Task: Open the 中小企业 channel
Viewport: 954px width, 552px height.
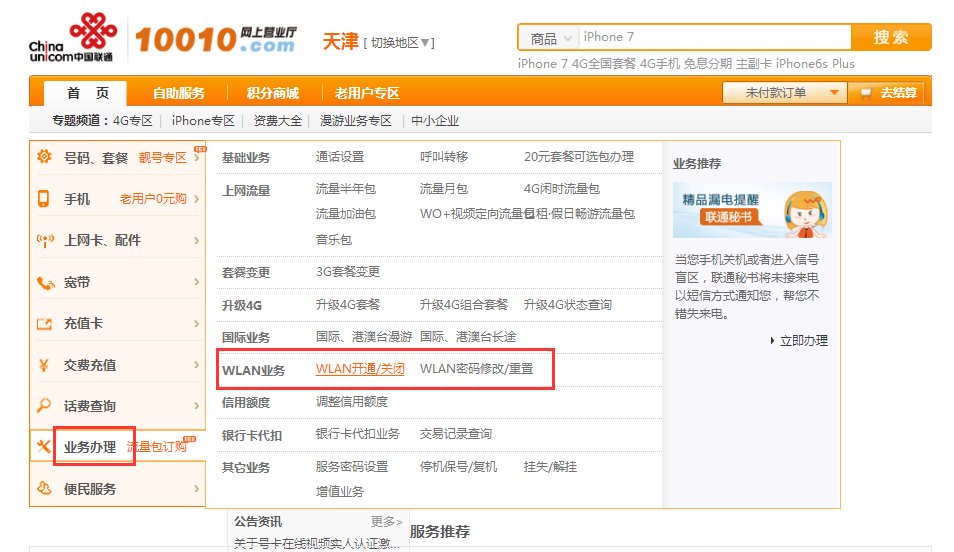Action: tap(434, 121)
